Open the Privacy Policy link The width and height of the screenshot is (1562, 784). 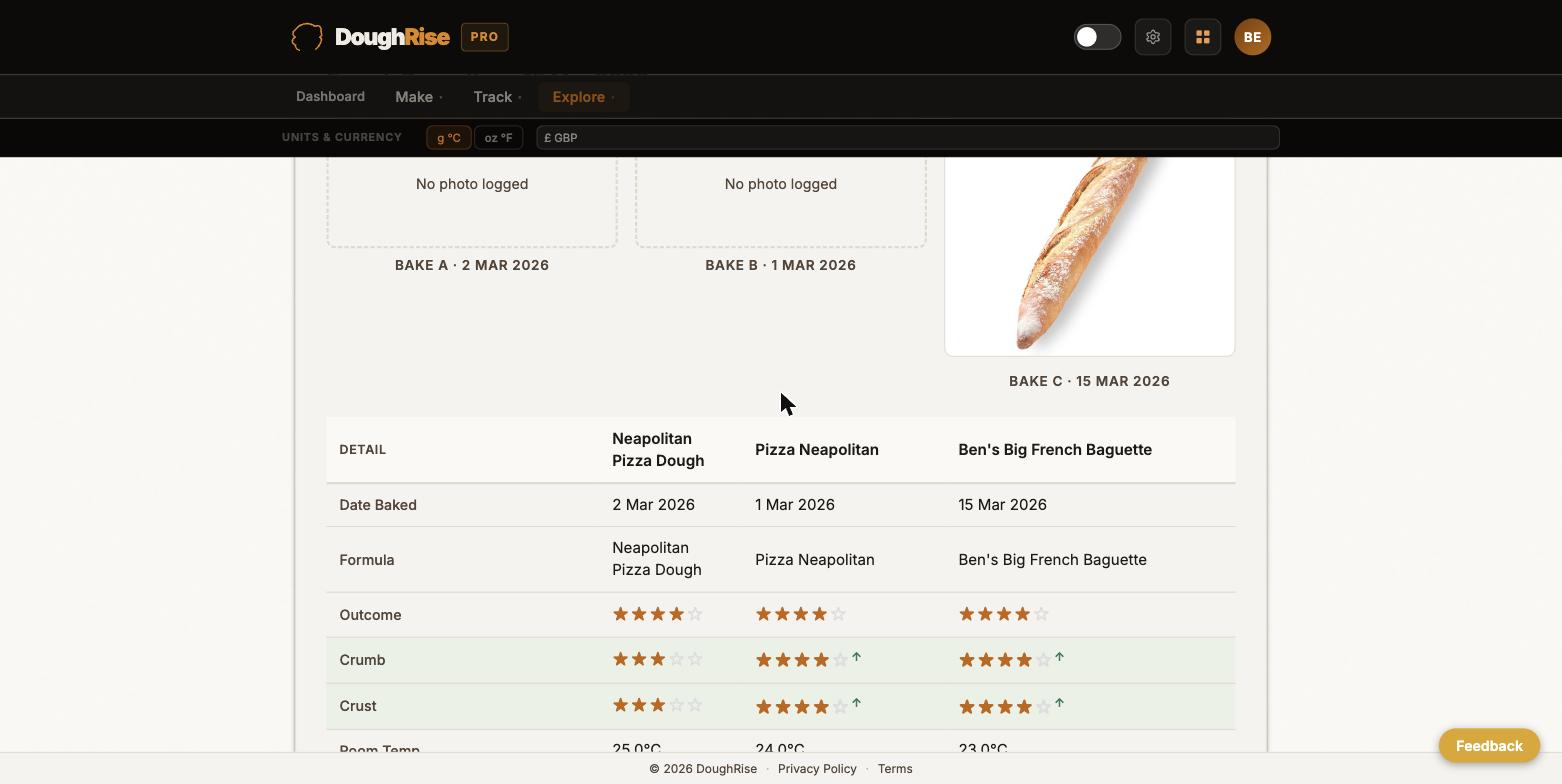817,769
